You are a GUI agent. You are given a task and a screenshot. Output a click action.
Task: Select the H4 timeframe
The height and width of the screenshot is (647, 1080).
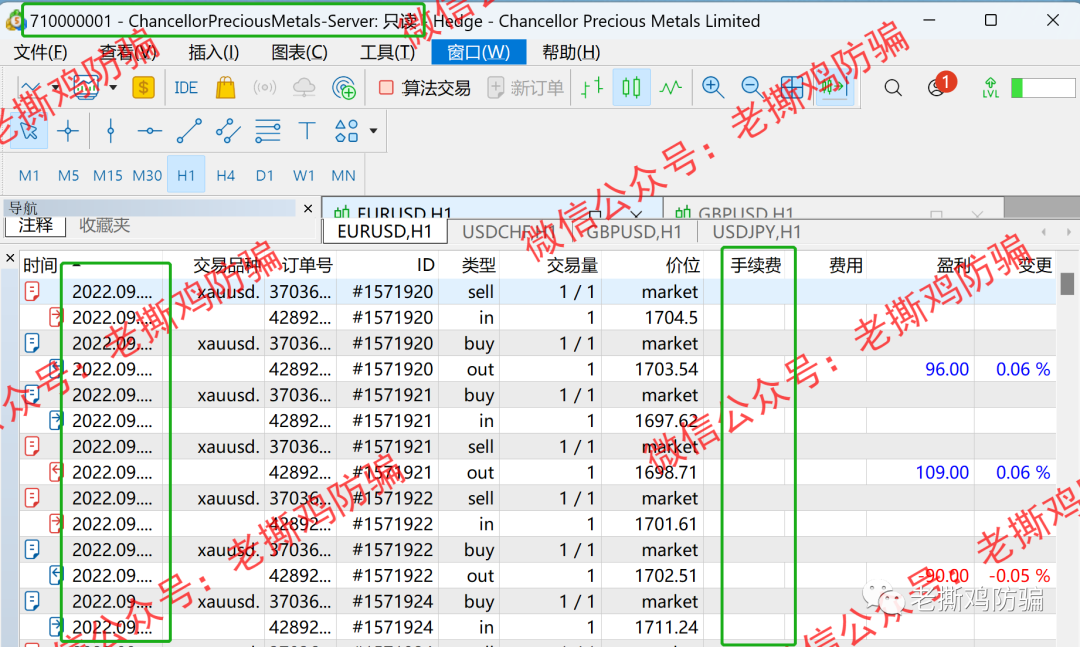[225, 175]
